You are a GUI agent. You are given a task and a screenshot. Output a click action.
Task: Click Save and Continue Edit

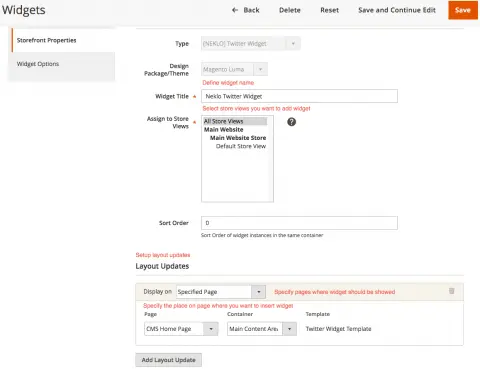[397, 10]
